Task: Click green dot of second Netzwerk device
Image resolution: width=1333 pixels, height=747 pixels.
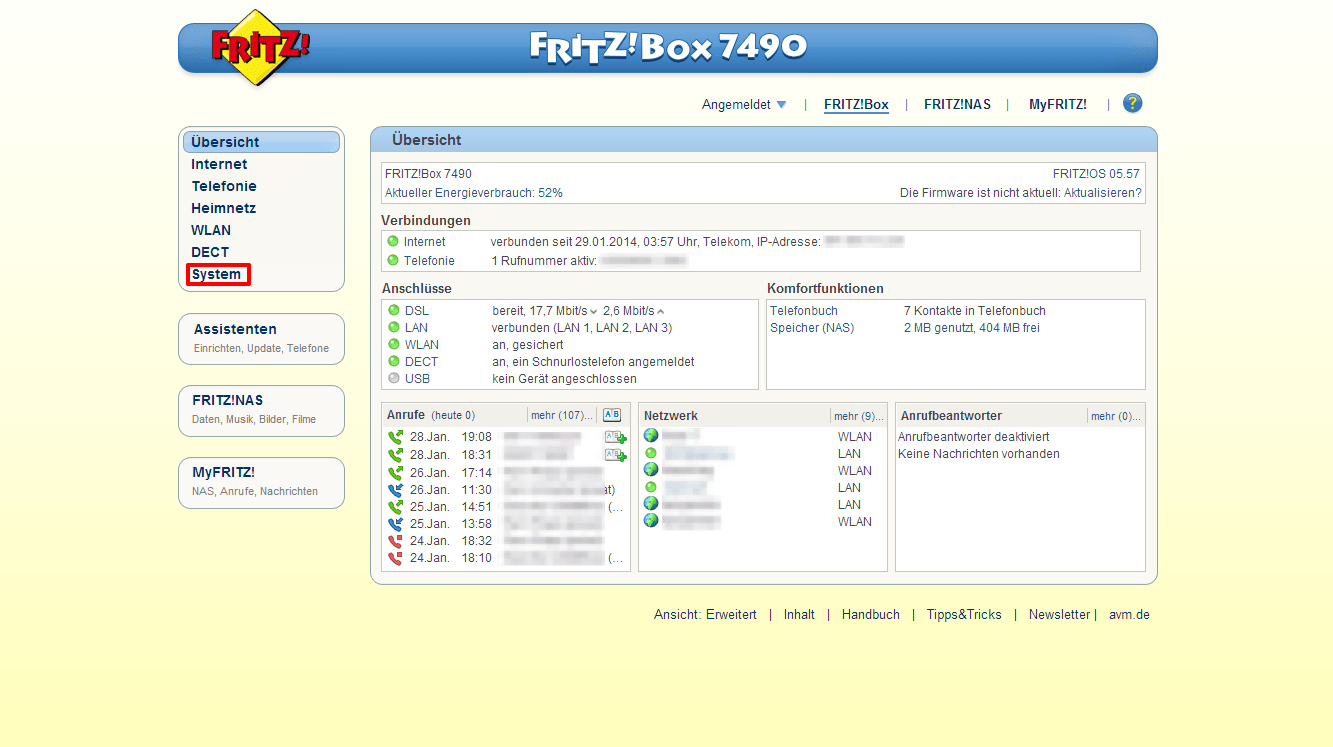Action: pos(651,453)
